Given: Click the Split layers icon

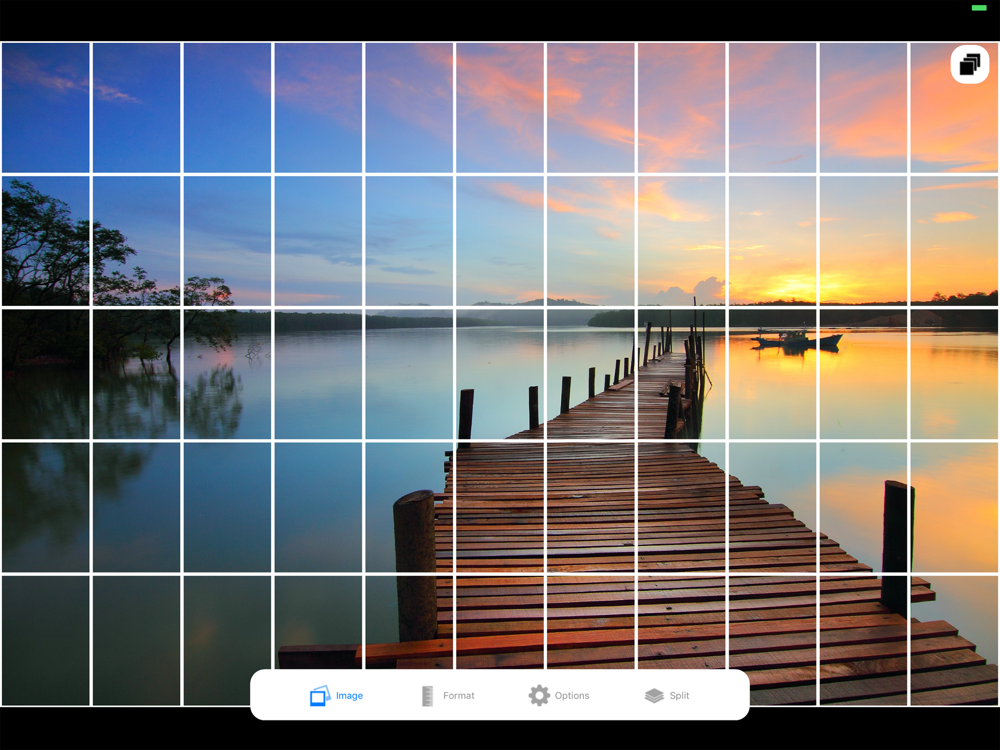Looking at the screenshot, I should 654,695.
